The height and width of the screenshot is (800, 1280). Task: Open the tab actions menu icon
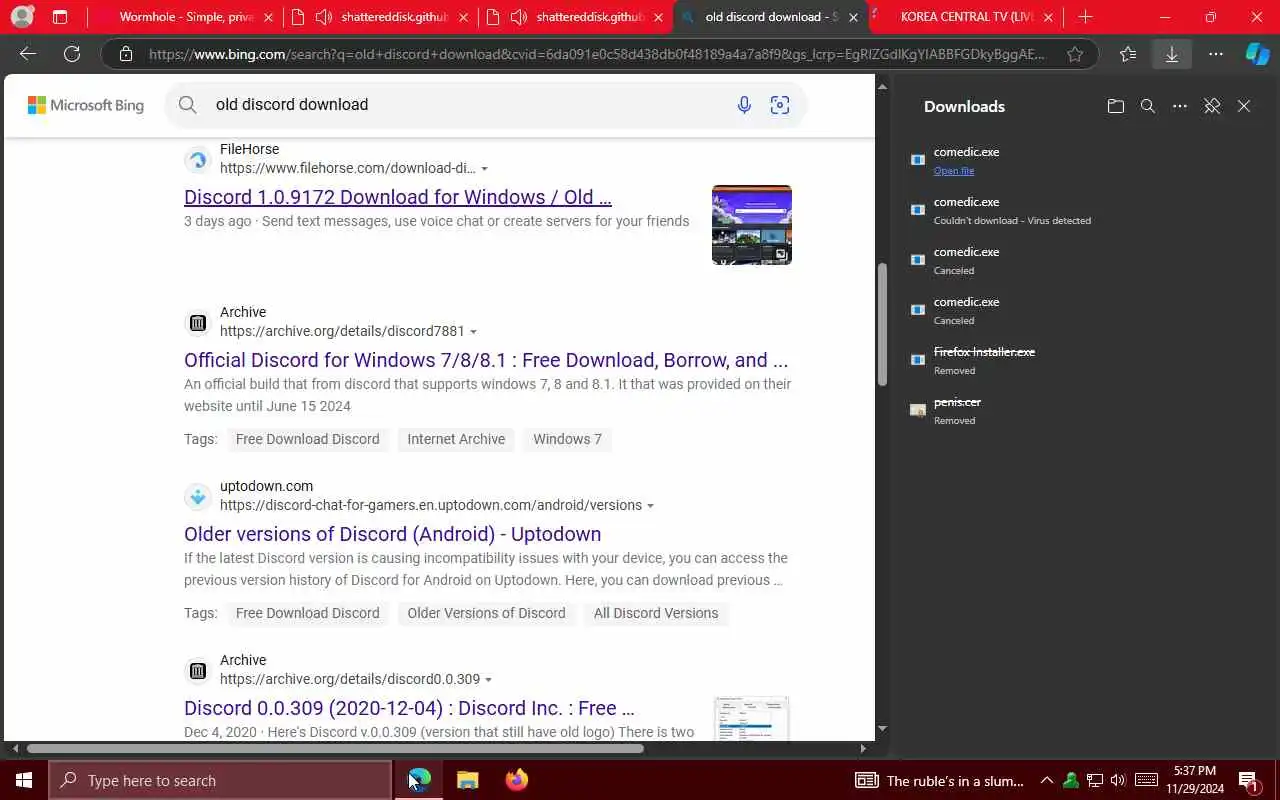pos(60,17)
